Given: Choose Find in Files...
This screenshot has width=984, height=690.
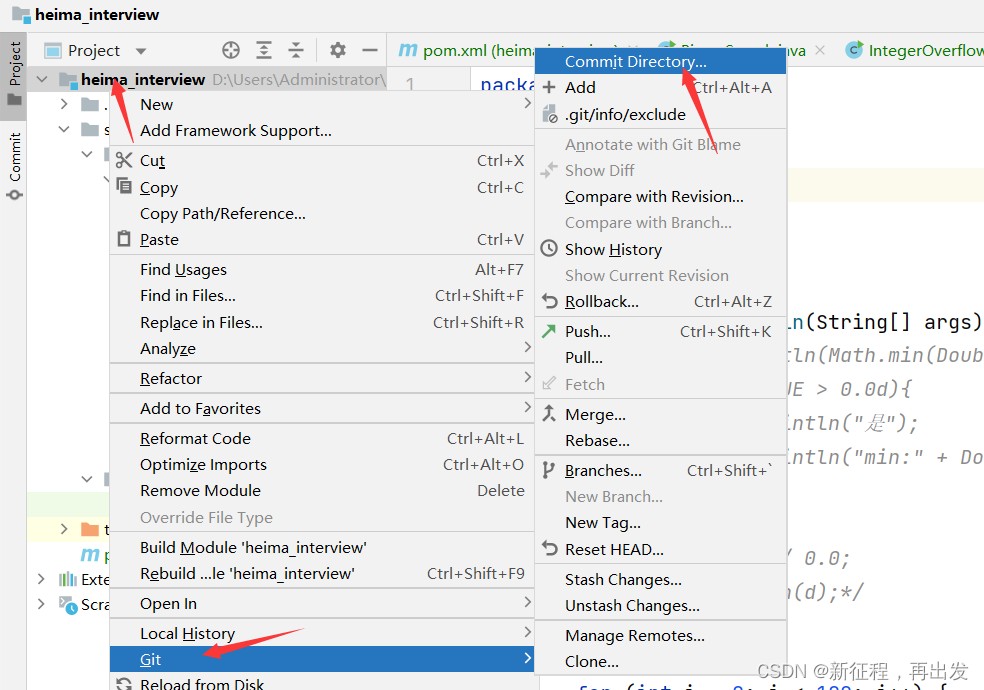Looking at the screenshot, I should (322, 295).
